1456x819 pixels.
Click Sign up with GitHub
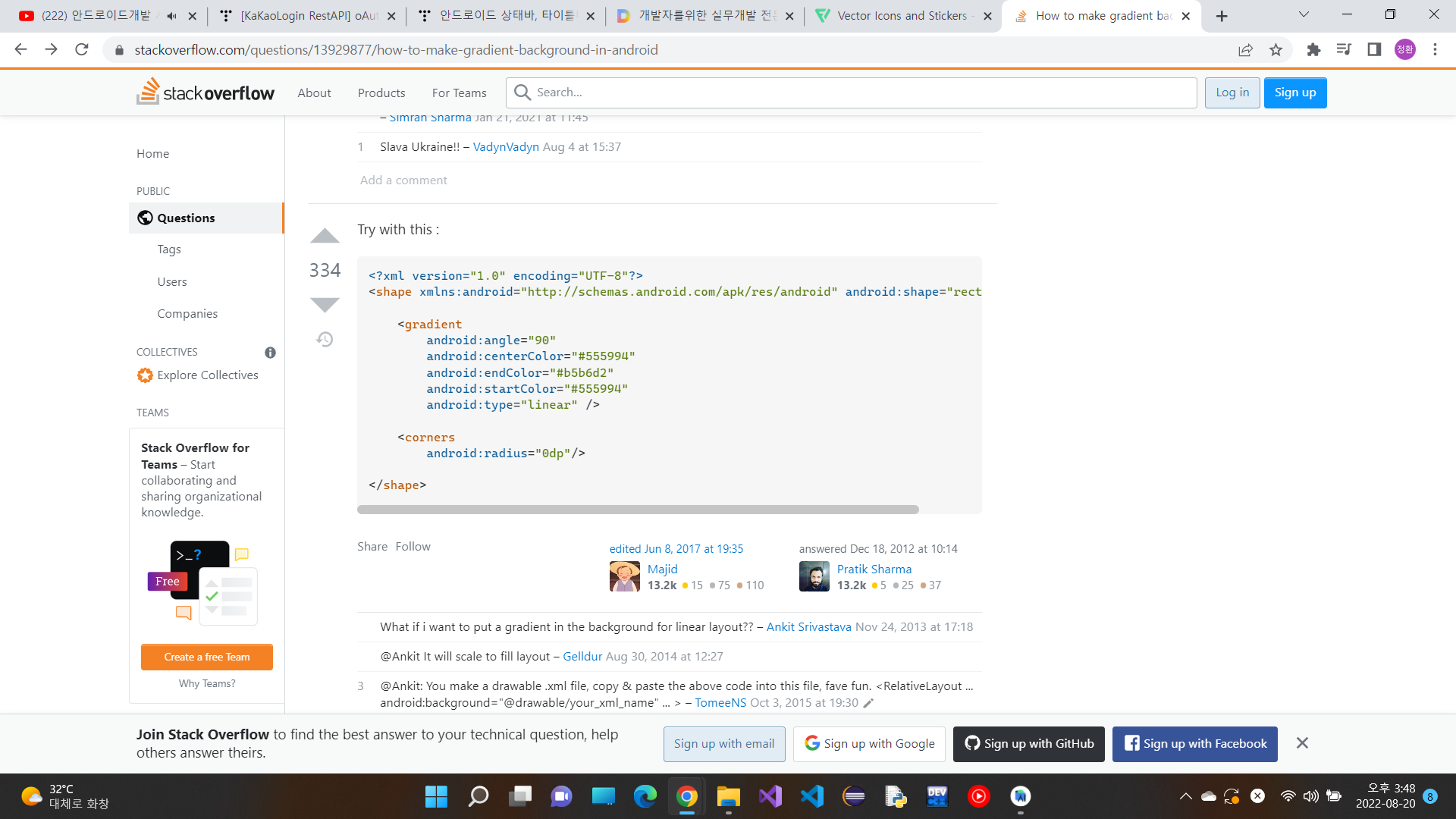pos(1028,744)
